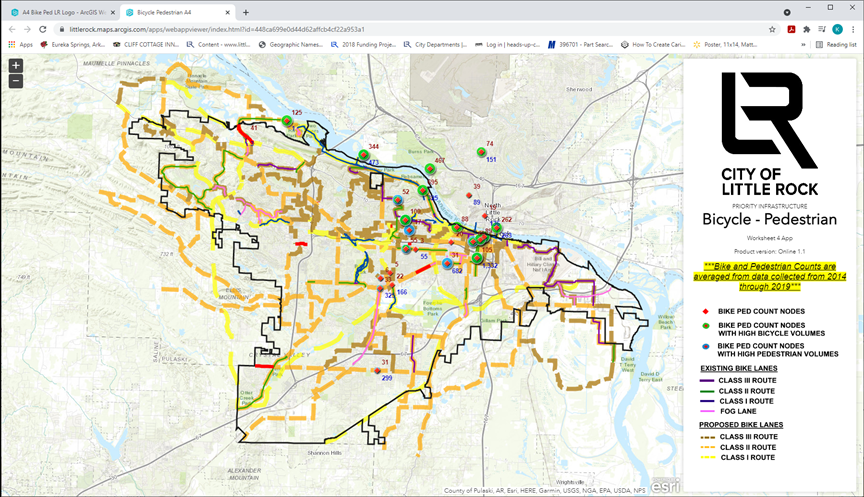Screen dimensions: 864x497
Task: Open the Geographic Names bookmark
Action: pyautogui.click(x=288, y=45)
